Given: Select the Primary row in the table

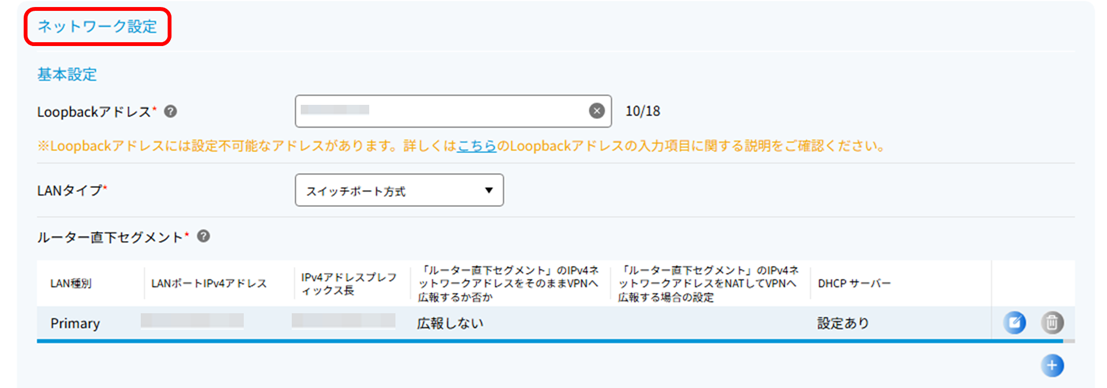Looking at the screenshot, I should pyautogui.click(x=556, y=323).
